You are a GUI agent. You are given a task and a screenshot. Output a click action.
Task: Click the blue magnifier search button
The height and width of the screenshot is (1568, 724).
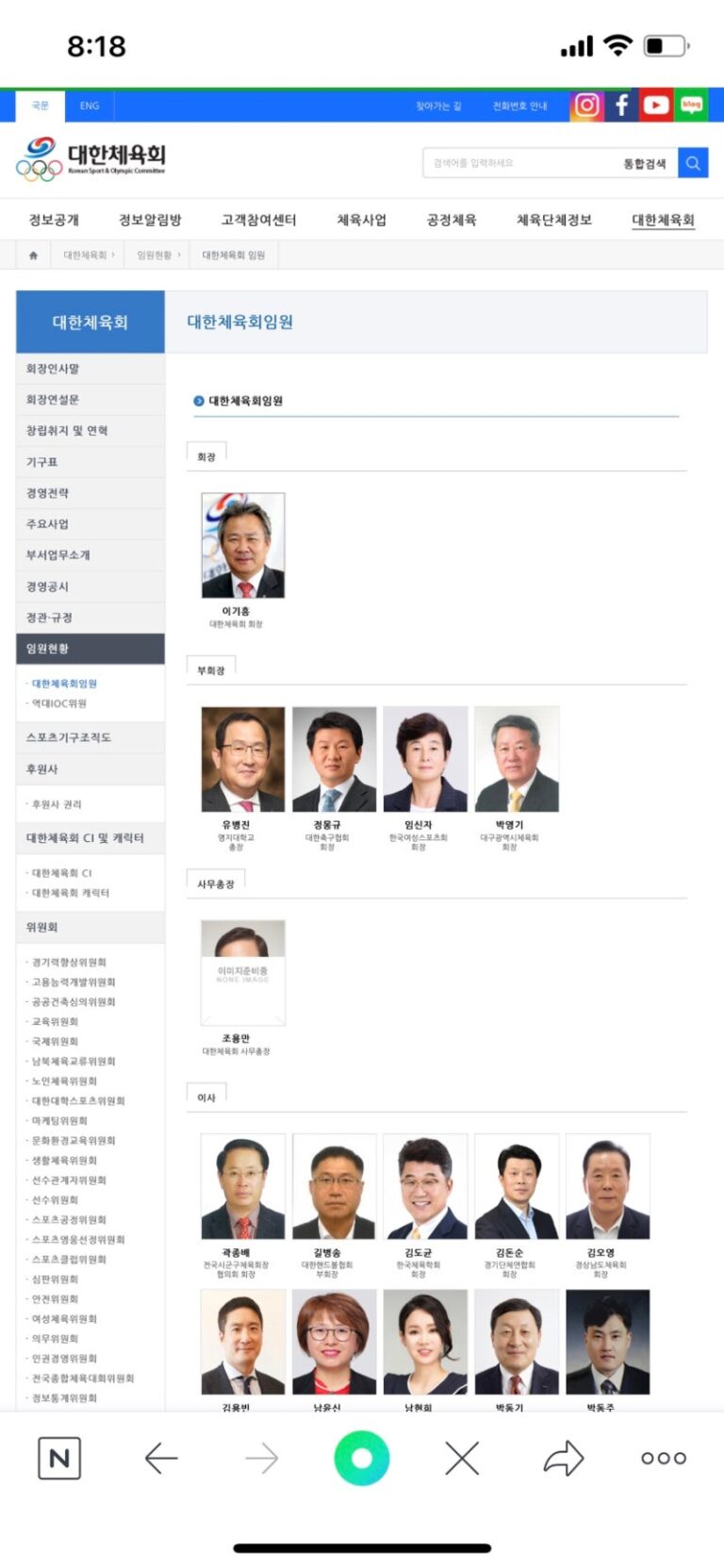[x=693, y=163]
